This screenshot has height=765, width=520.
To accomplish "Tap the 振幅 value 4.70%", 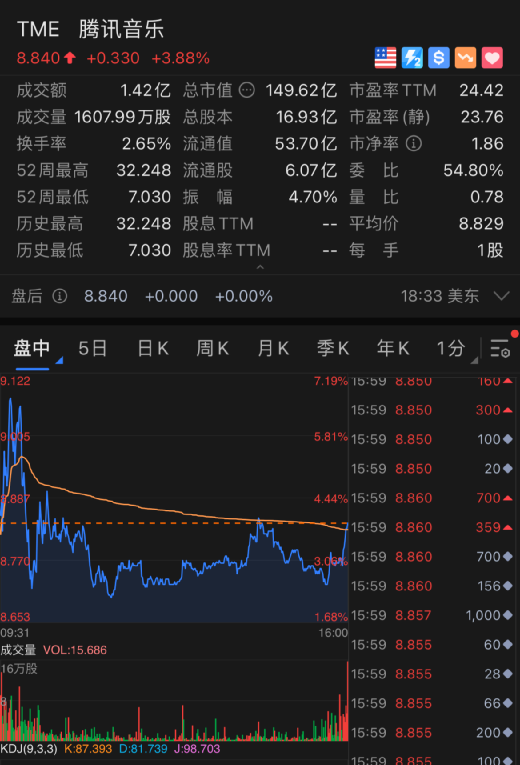I will click(x=313, y=197).
